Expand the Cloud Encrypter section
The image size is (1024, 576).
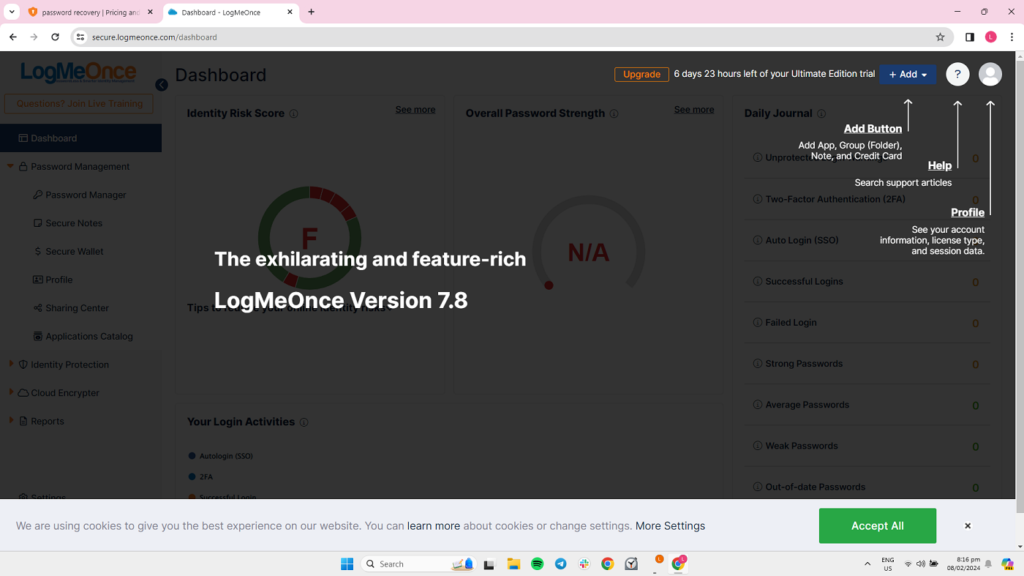click(65, 393)
